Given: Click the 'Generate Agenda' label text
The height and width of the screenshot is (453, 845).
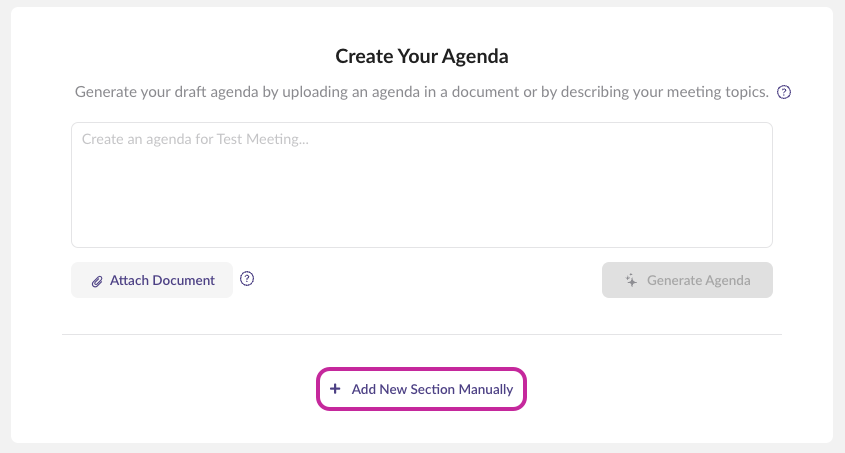Looking at the screenshot, I should click(x=698, y=280).
